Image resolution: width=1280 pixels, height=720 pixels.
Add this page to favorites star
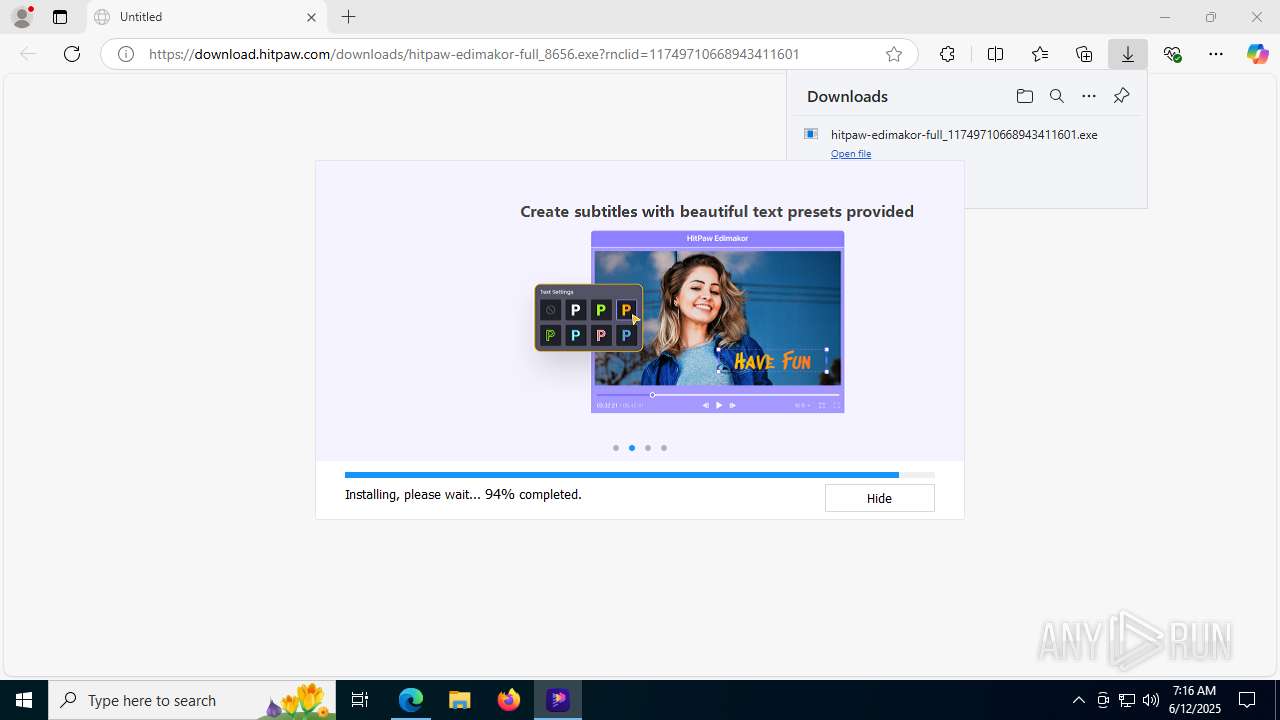(894, 54)
